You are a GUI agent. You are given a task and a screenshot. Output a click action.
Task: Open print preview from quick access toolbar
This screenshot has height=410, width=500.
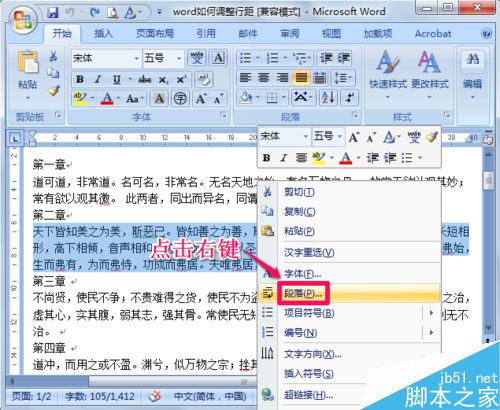(113, 13)
